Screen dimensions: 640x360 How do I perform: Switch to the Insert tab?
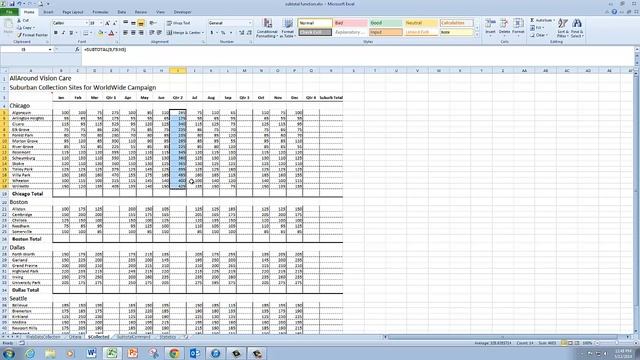48,12
